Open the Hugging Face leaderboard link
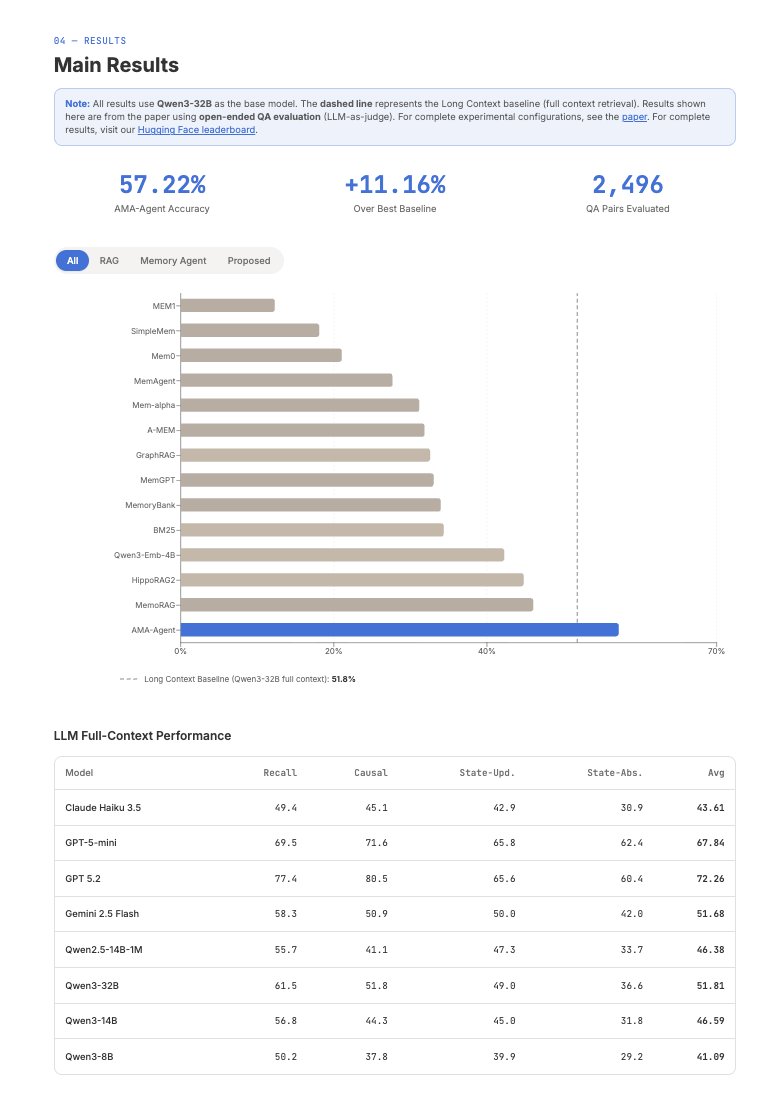Screen dimensions: 776x1118 (x=196, y=130)
